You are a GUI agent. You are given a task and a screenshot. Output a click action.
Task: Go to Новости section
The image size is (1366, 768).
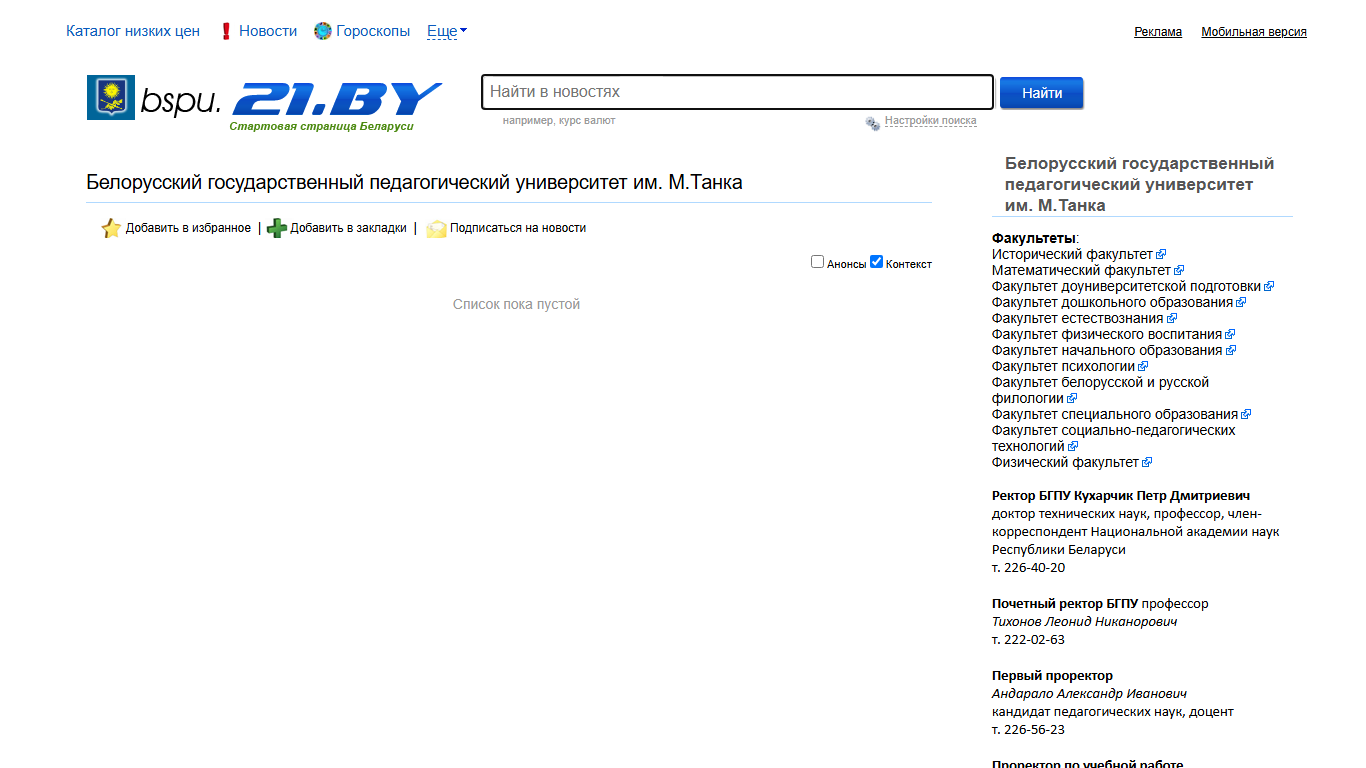[x=268, y=31]
